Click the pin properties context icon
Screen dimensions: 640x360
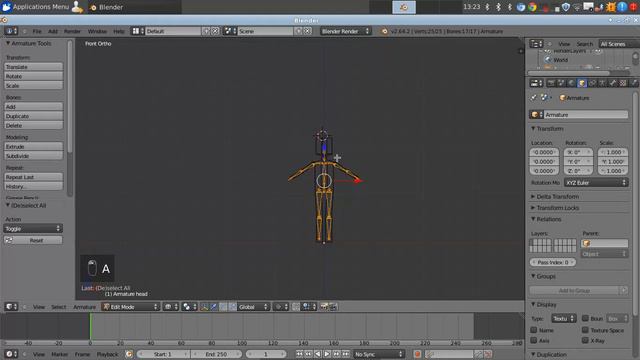point(533,98)
